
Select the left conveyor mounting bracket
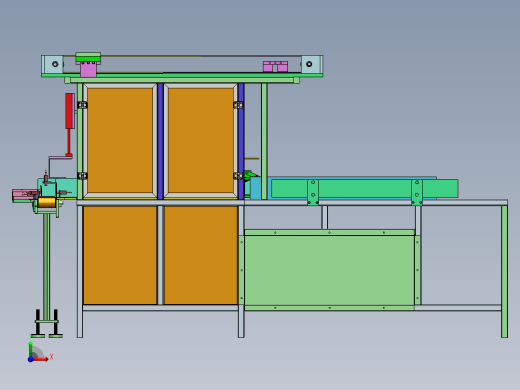(313, 192)
